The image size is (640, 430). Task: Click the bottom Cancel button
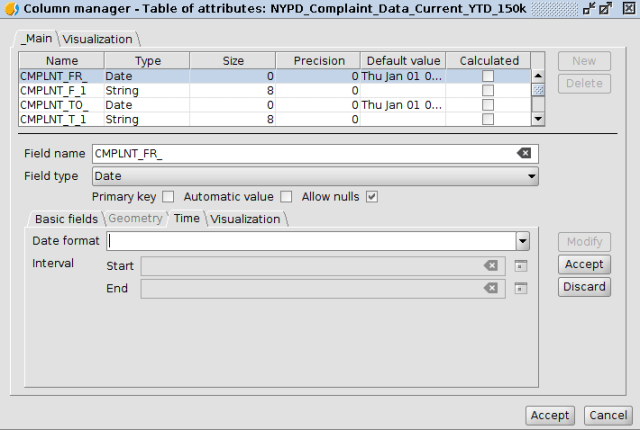[606, 415]
